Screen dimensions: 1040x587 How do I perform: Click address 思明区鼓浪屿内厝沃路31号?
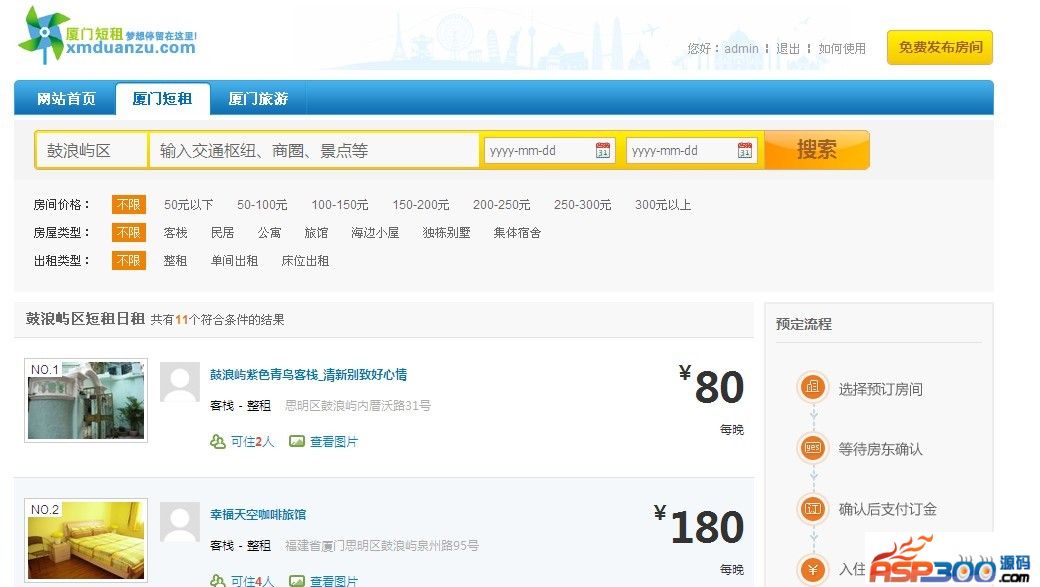click(x=358, y=405)
